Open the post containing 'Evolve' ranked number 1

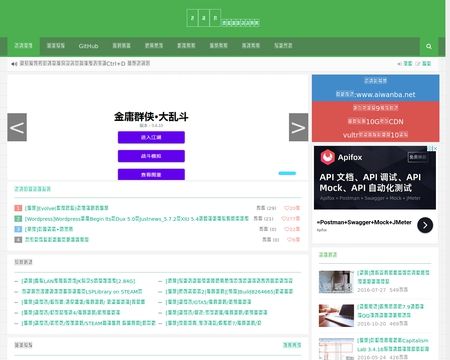pyautogui.click(x=67, y=208)
